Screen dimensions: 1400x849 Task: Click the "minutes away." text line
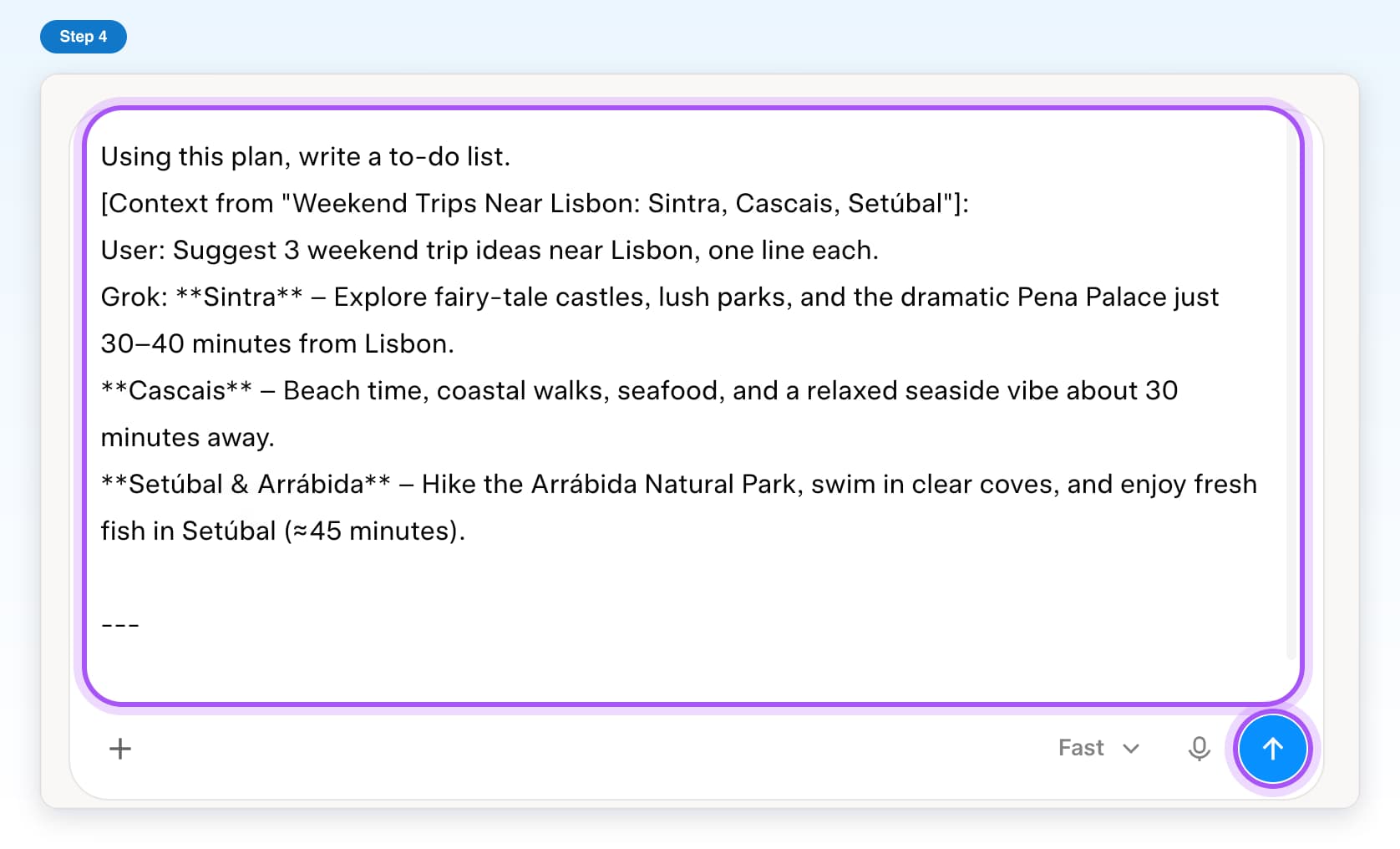click(x=188, y=437)
